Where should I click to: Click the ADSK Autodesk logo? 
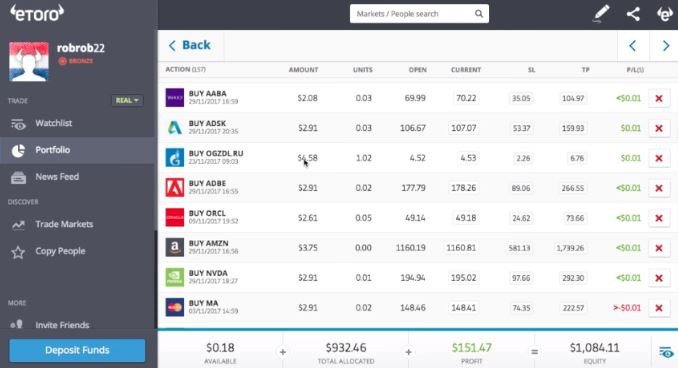[x=175, y=128]
